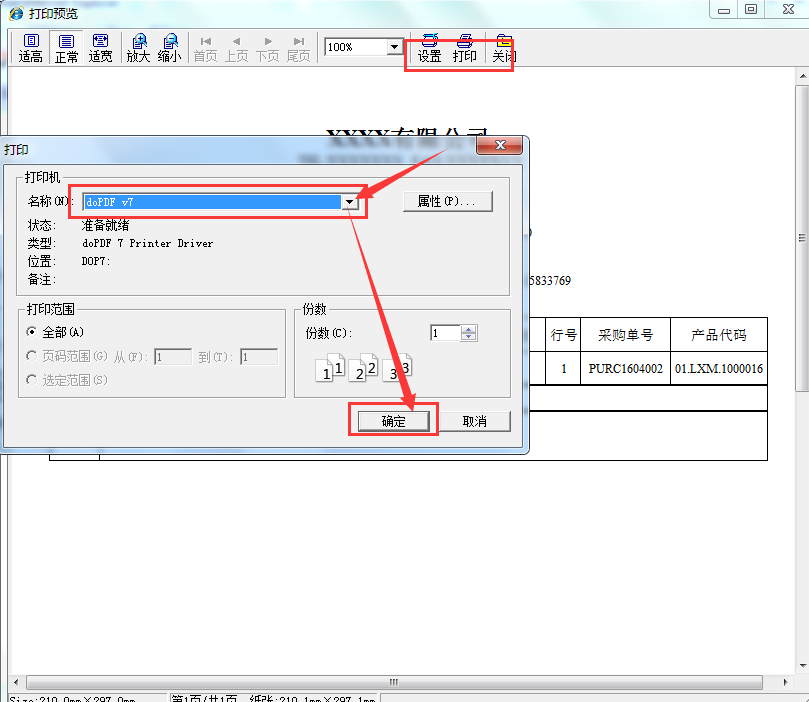The width and height of the screenshot is (809, 702).
Task: Select the 全部 print range radio button
Action: (x=33, y=332)
